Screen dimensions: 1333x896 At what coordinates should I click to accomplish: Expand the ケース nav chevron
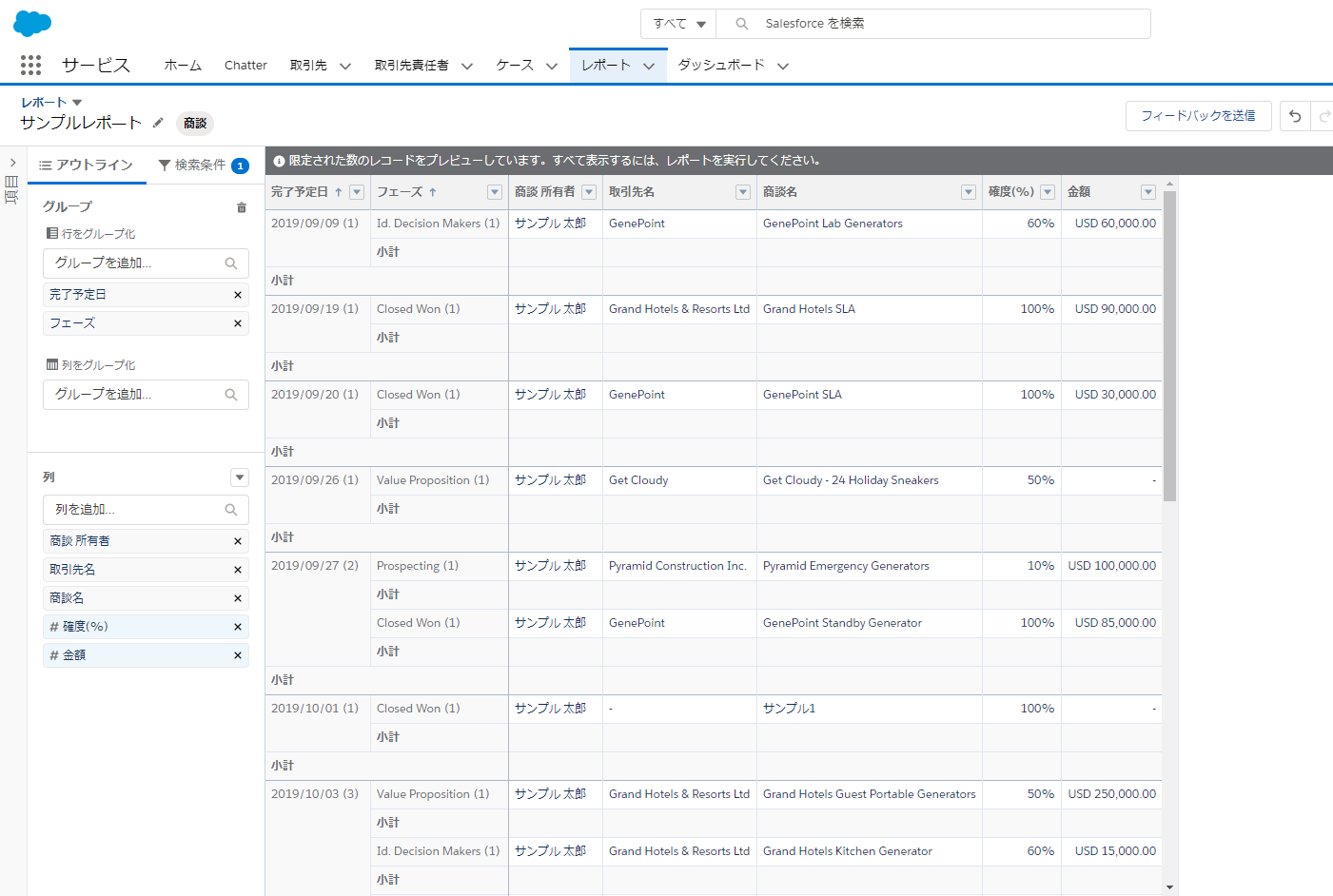click(x=552, y=66)
